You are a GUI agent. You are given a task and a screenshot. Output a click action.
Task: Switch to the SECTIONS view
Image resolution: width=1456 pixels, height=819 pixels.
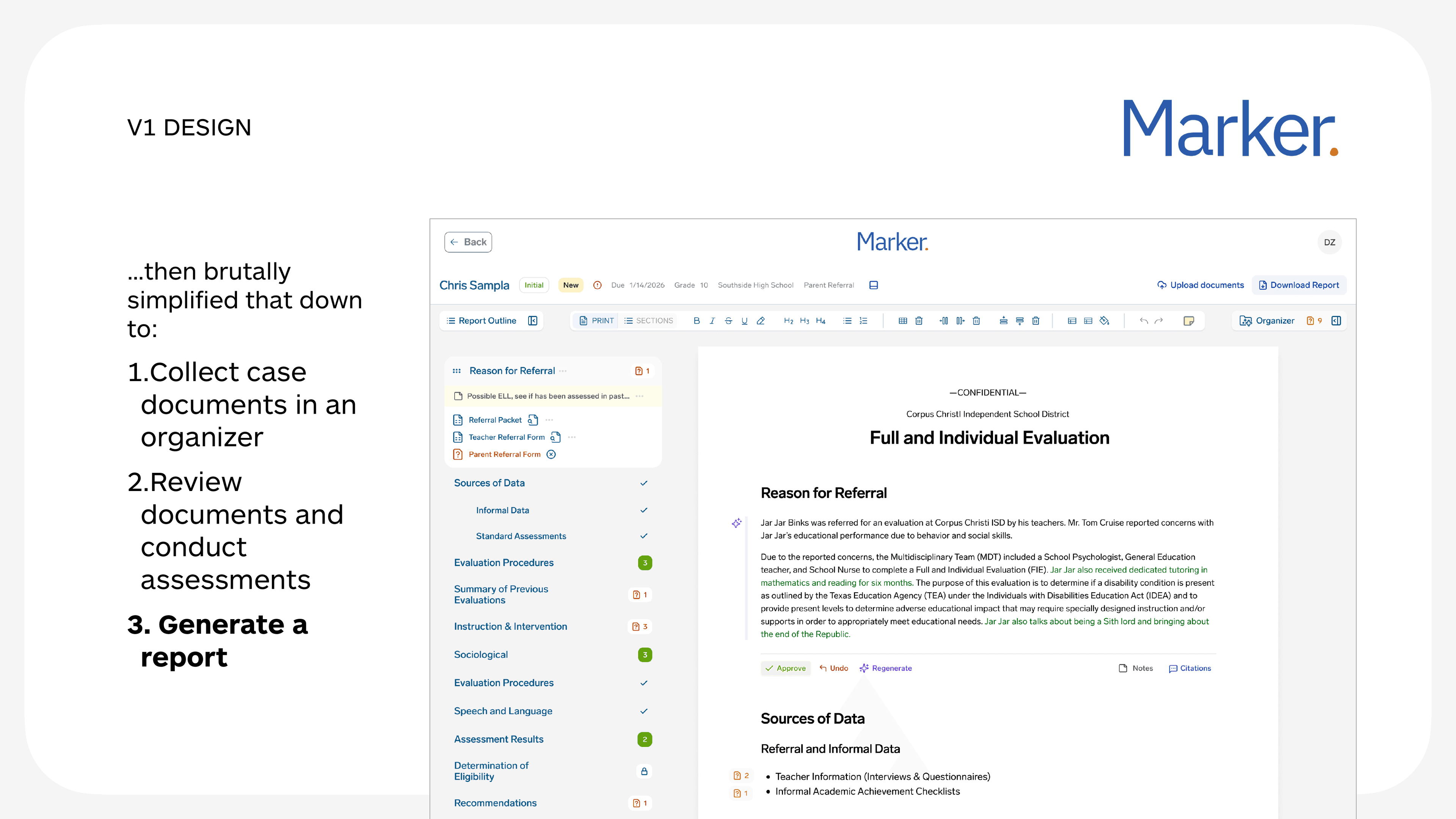click(650, 320)
